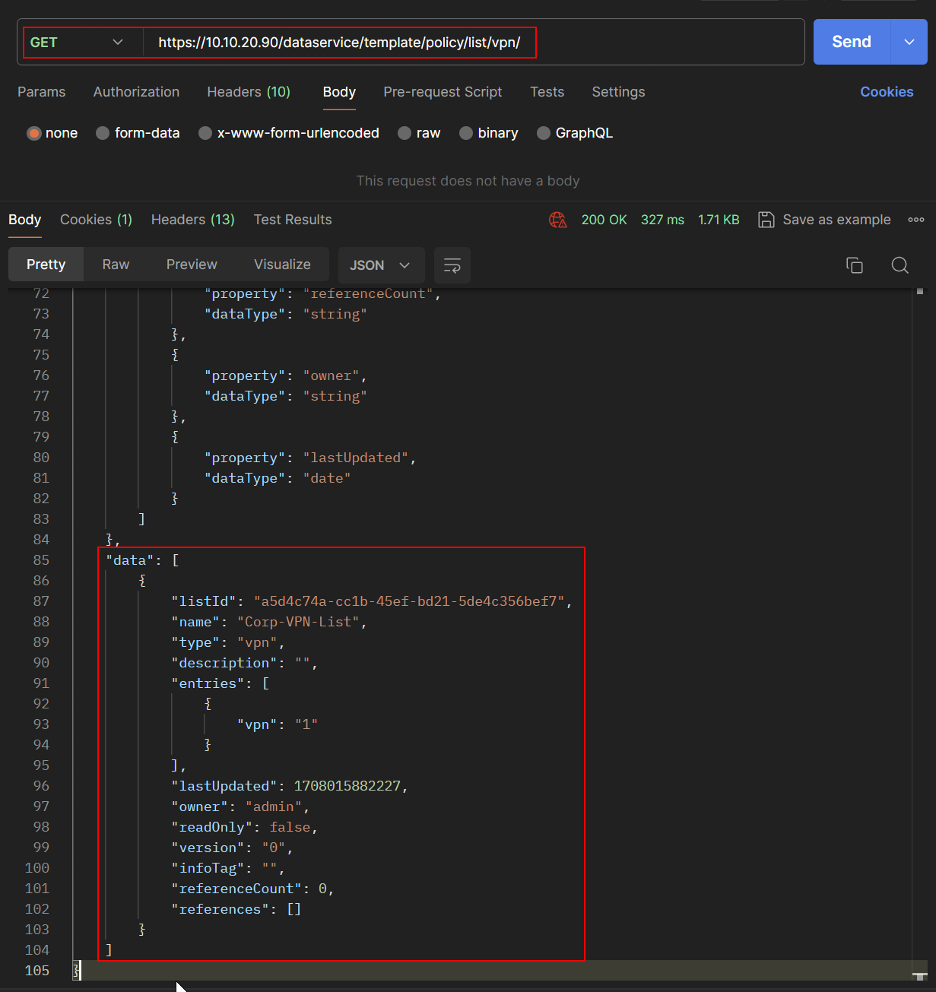
Task: Copy the response body to clipboard
Action: (855, 265)
